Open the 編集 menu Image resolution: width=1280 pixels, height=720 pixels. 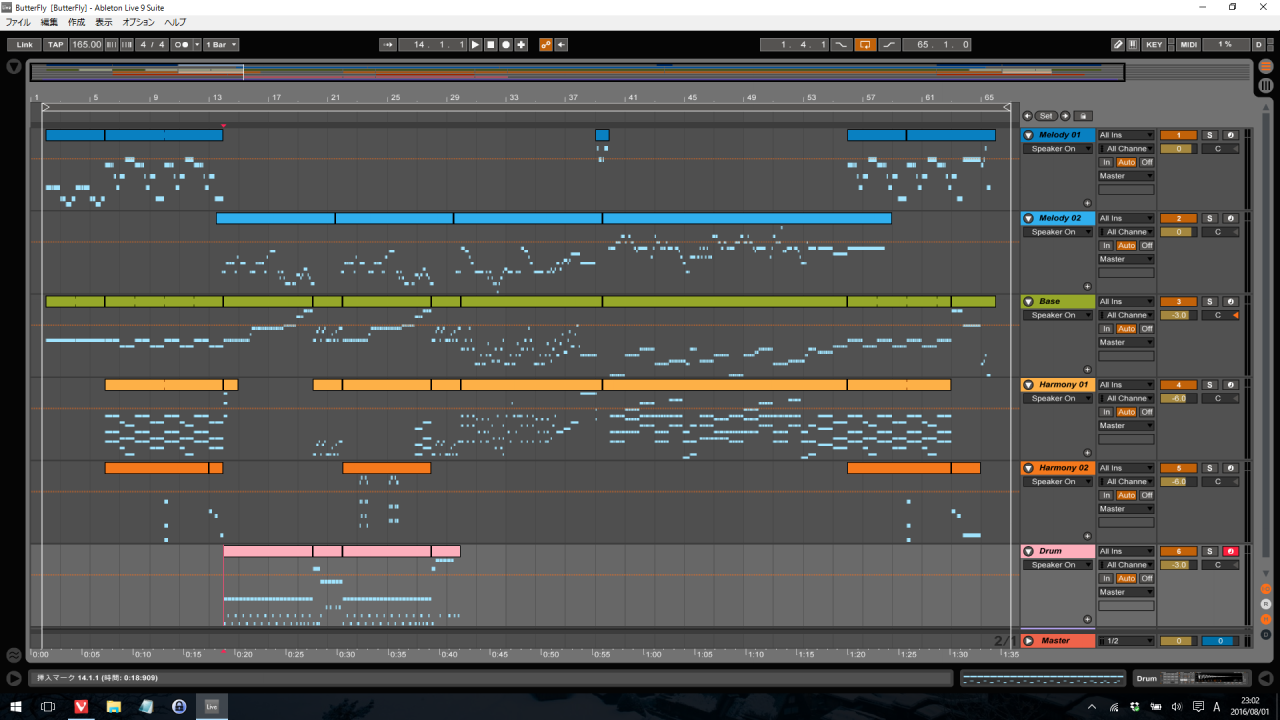click(49, 22)
